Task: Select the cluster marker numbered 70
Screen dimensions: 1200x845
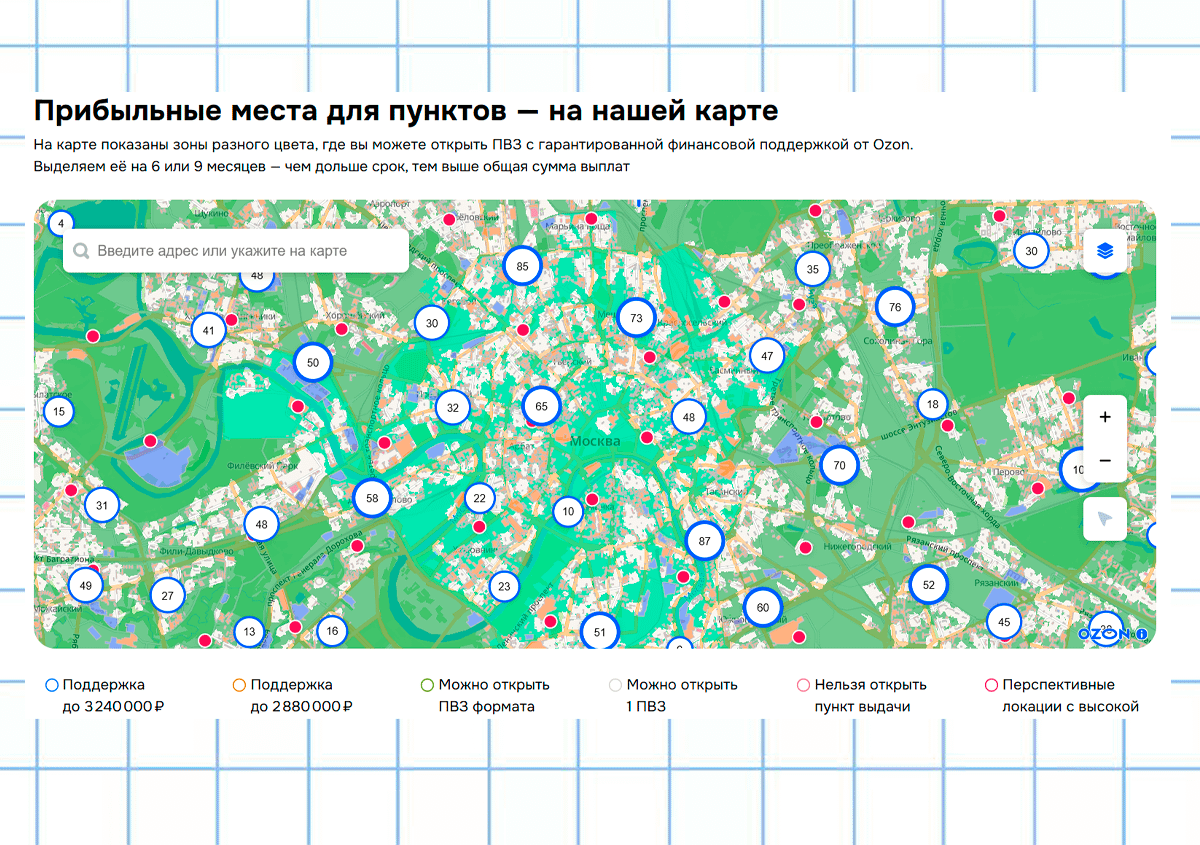Action: coord(839,465)
